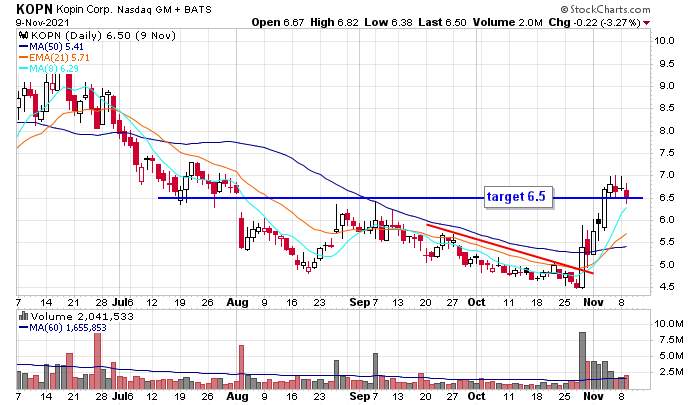Click the candlestick icon before KOPN (Daily)
Screen dimensions: 700x405
pyautogui.click(x=24, y=35)
